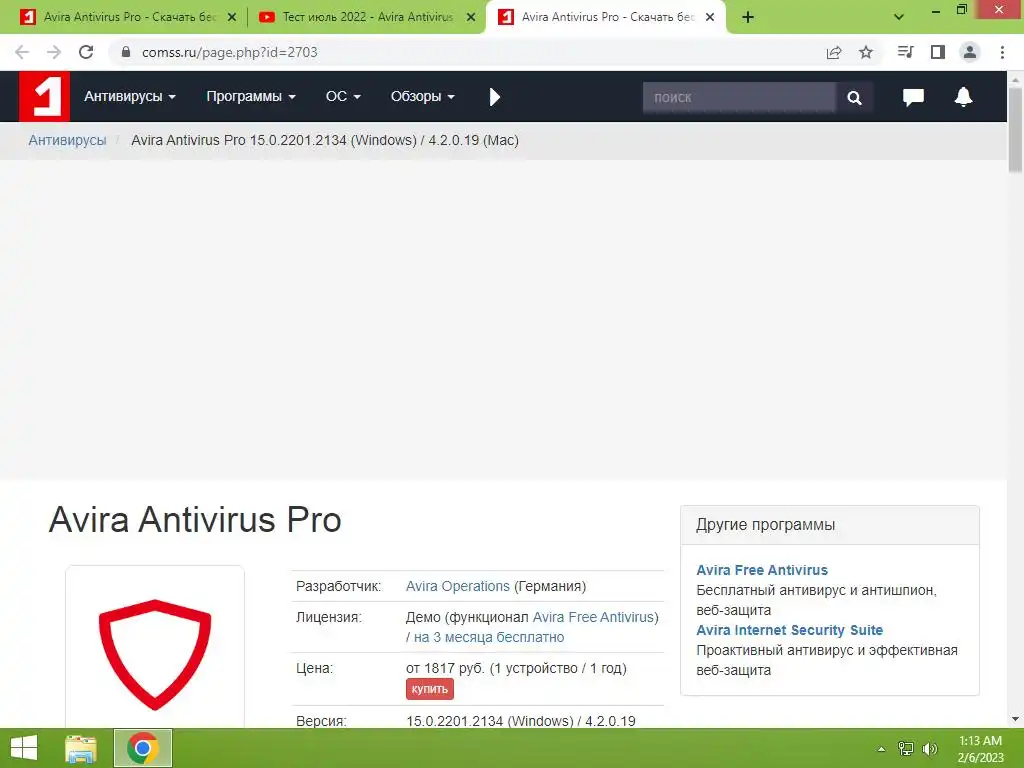The width and height of the screenshot is (1024, 768).
Task: Click the volume speaker tray icon
Action: (x=930, y=749)
